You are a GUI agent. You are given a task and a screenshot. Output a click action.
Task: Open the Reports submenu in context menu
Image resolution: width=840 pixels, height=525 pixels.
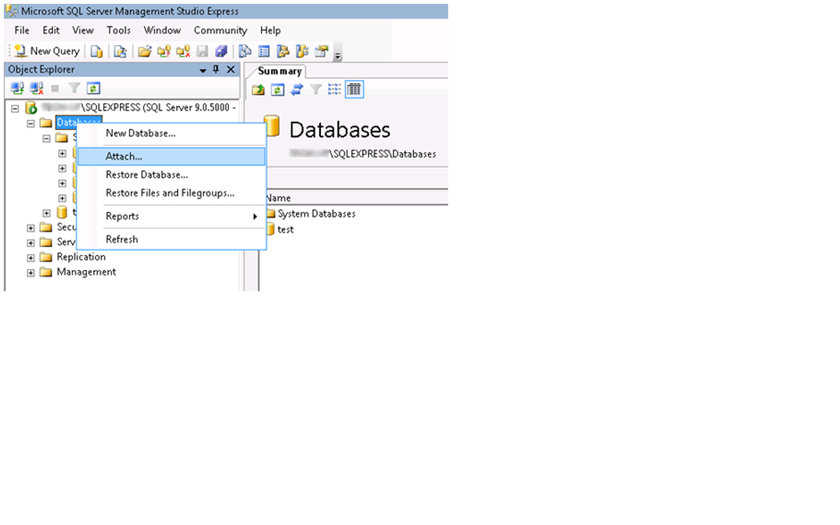(x=171, y=216)
